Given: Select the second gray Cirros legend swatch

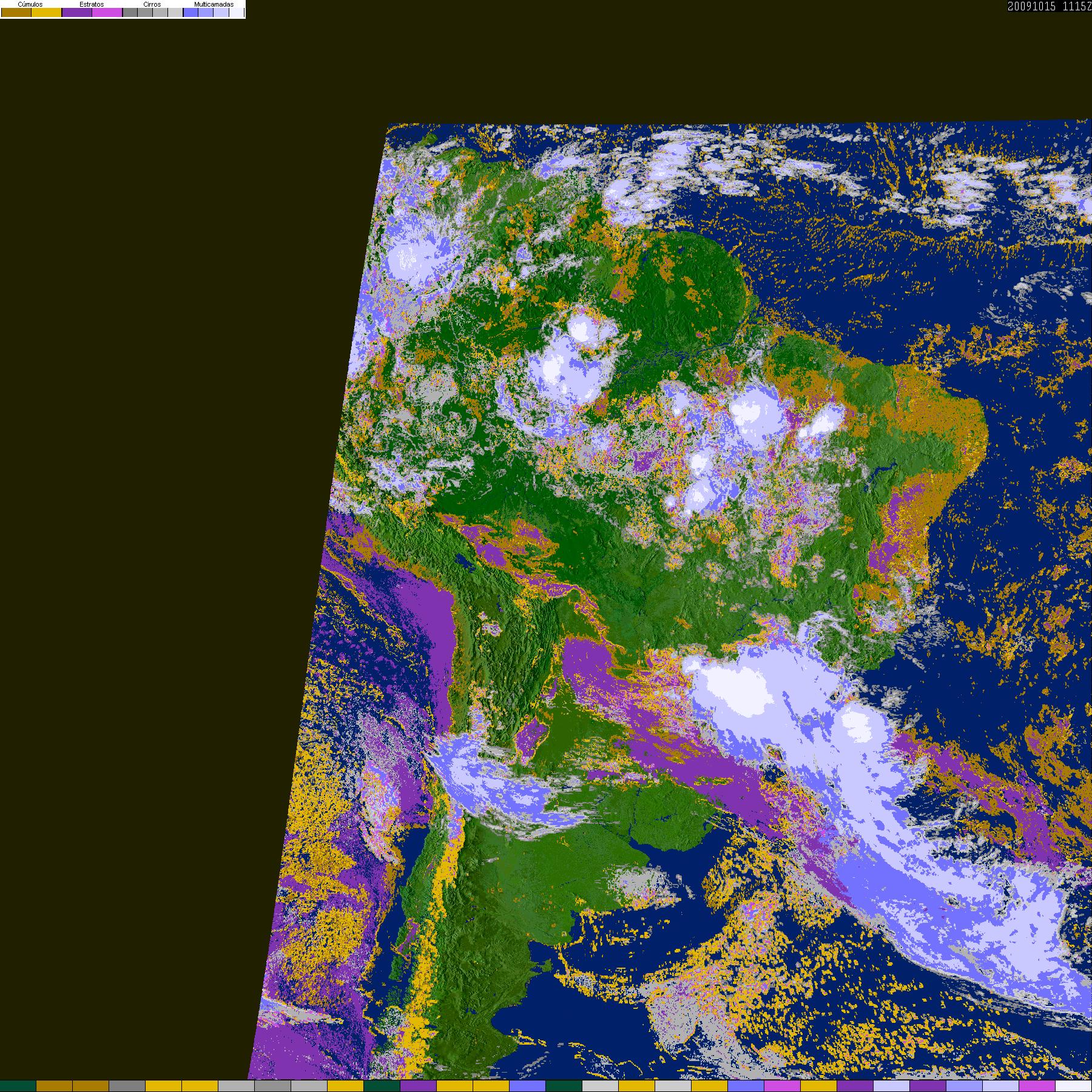Looking at the screenshot, I should 145,12.
